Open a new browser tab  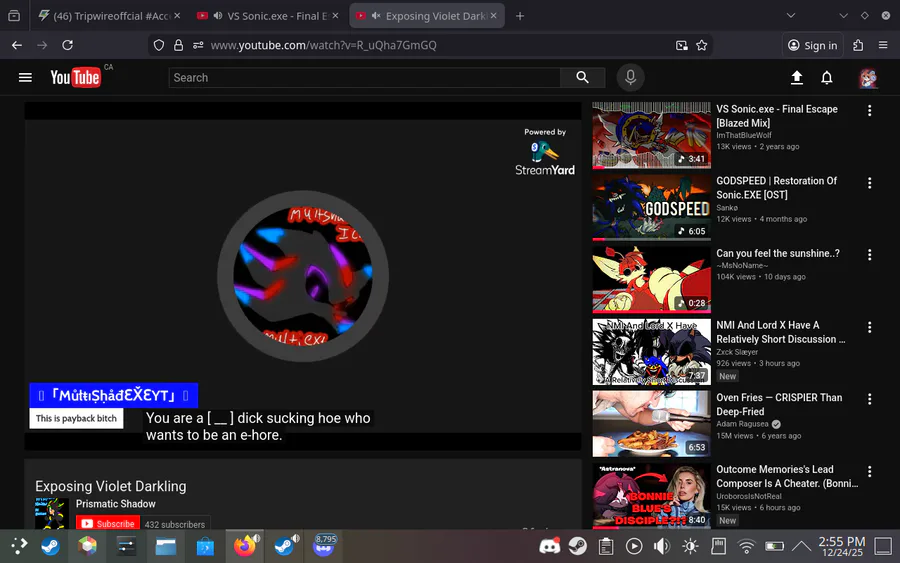pos(519,16)
